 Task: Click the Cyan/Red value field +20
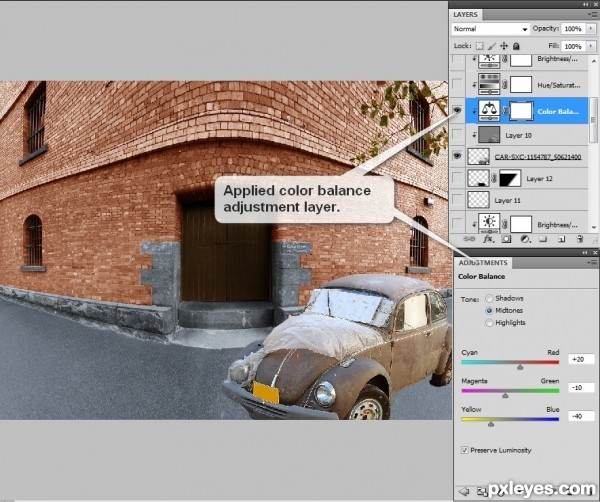[x=581, y=359]
